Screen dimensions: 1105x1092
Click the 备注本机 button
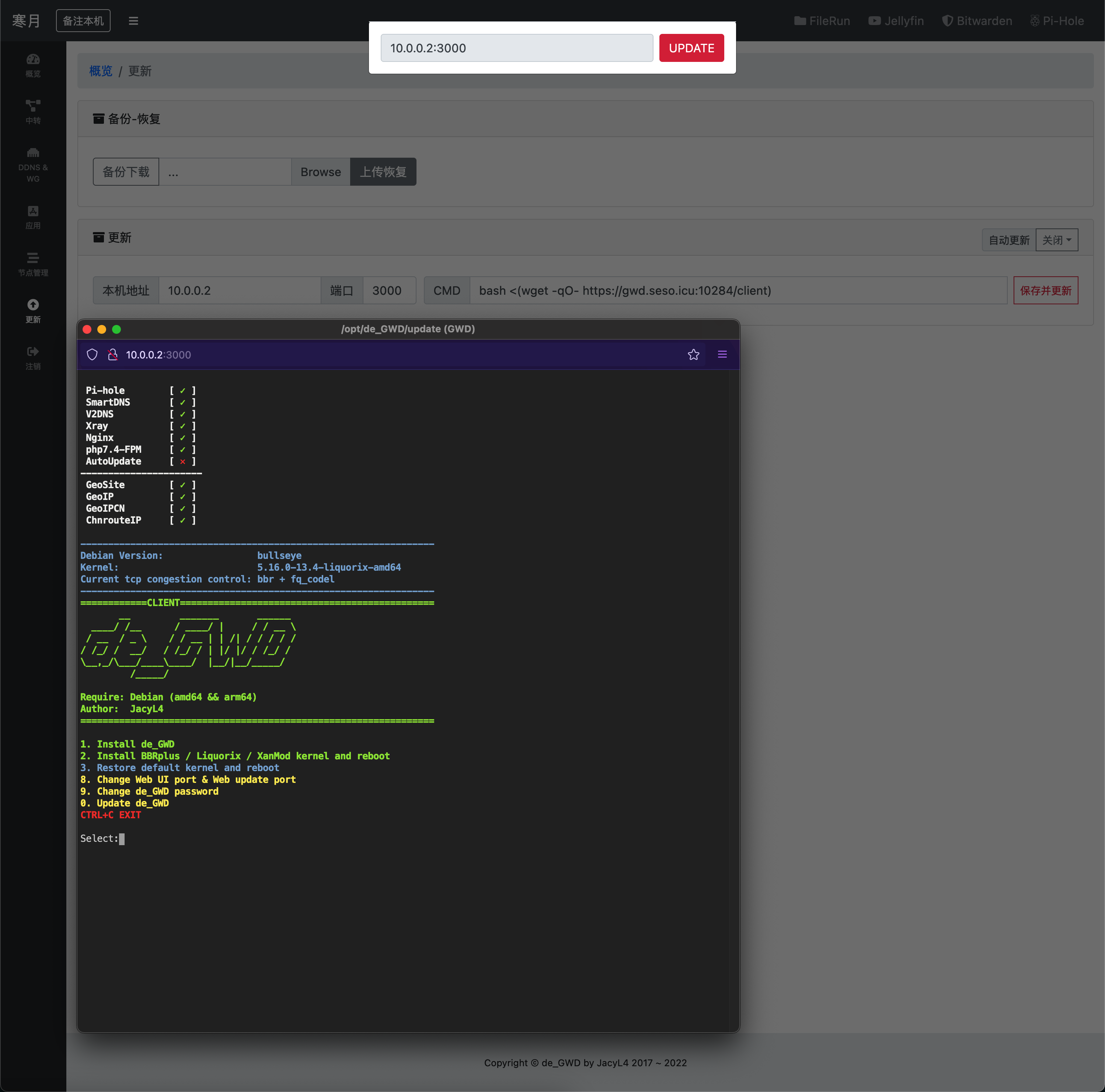(x=83, y=21)
